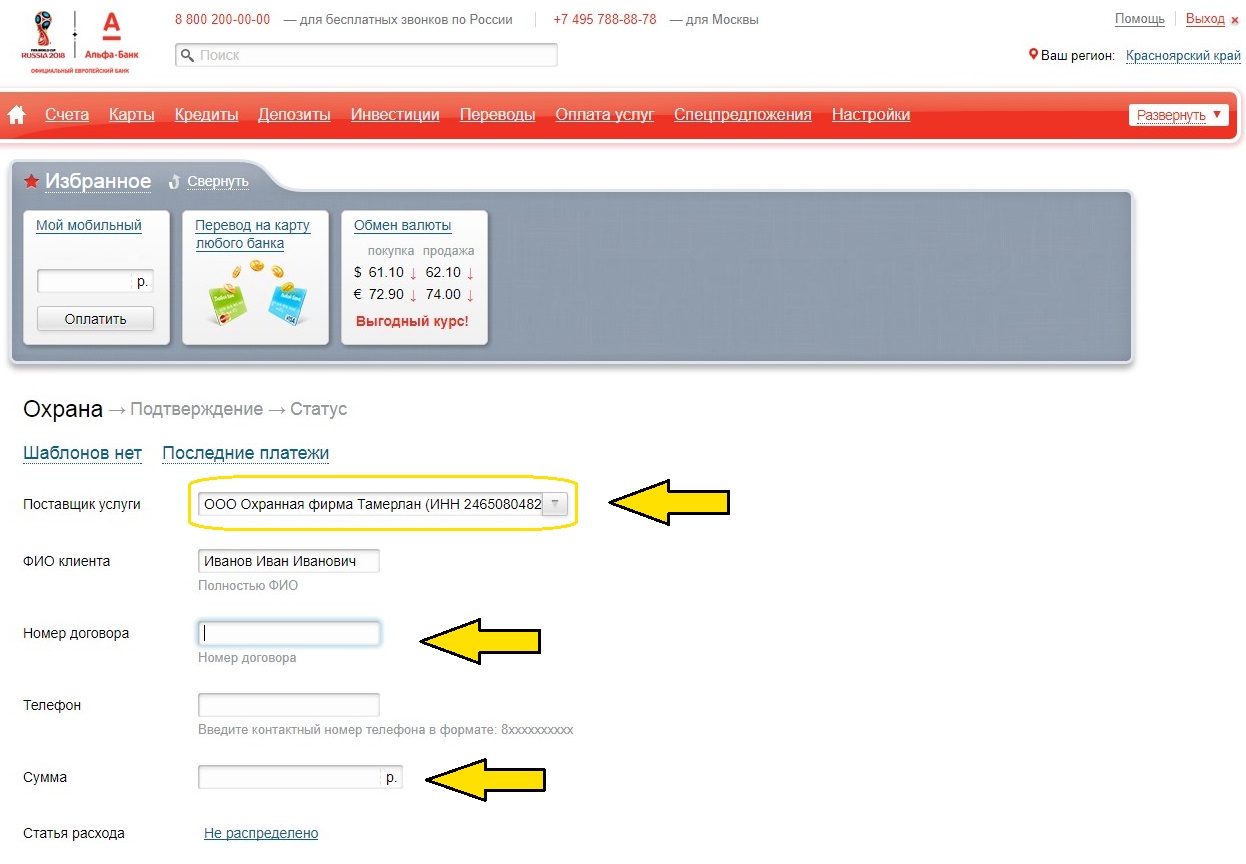This screenshot has width=1246, height=864.
Task: Click the Не распределено expense link
Action: pyautogui.click(x=260, y=833)
